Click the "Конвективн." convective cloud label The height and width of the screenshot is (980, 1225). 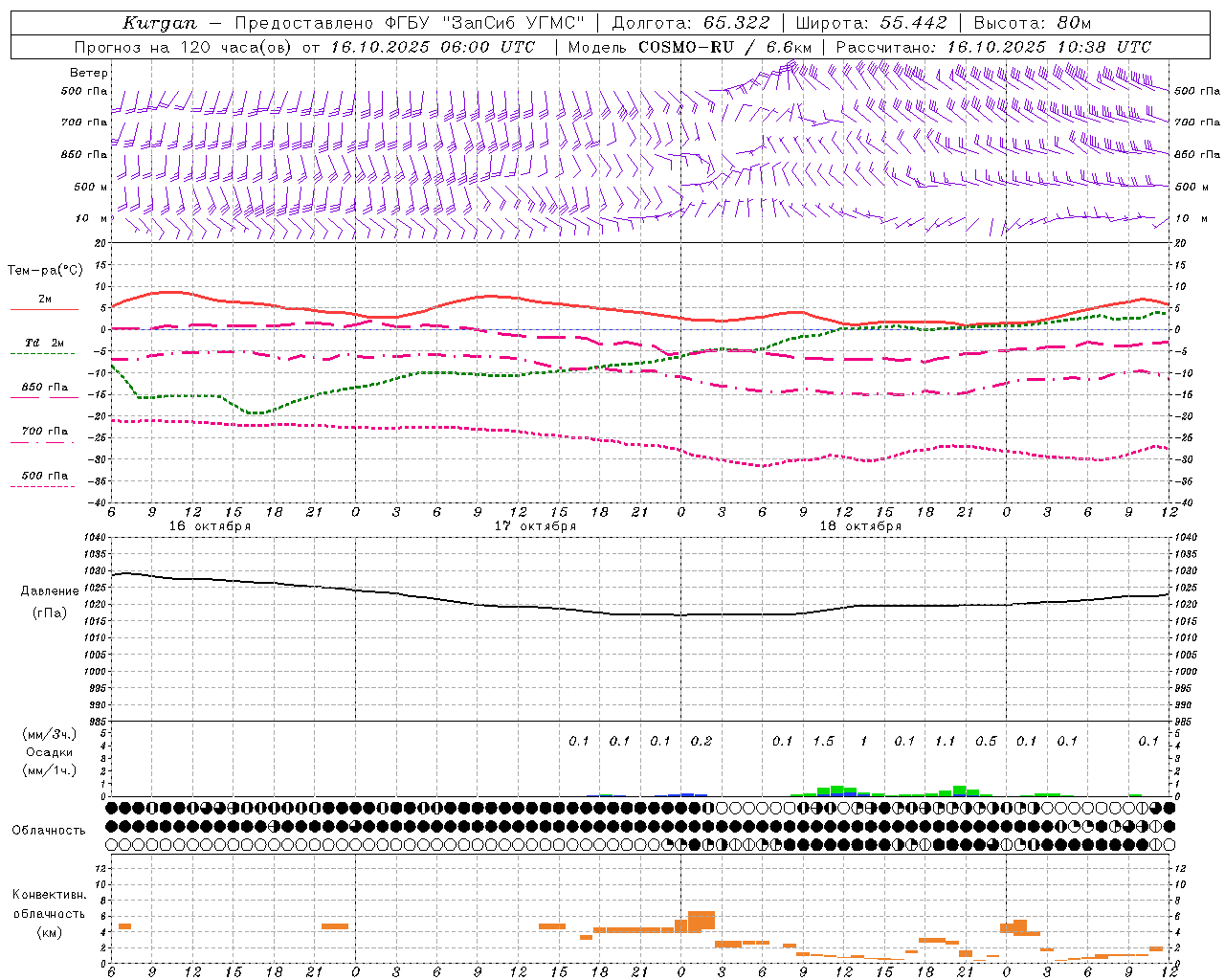tap(50, 895)
